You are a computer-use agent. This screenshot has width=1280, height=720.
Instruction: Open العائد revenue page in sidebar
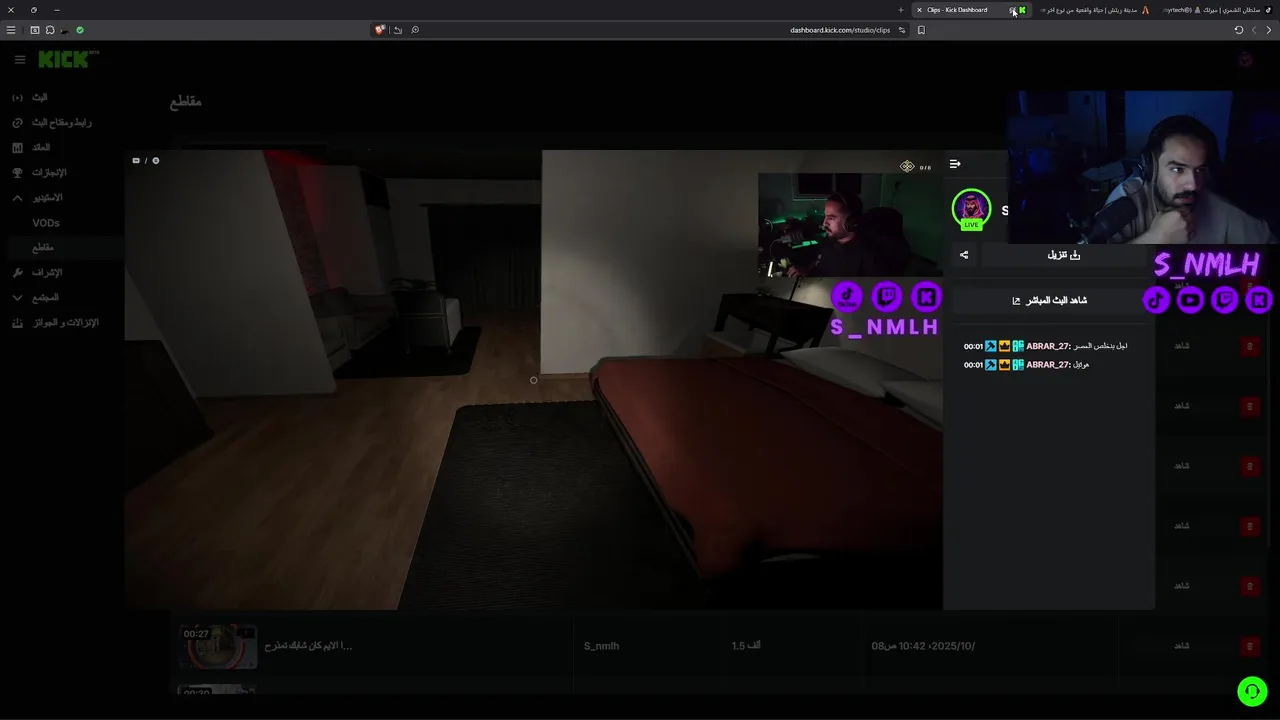[x=41, y=147]
